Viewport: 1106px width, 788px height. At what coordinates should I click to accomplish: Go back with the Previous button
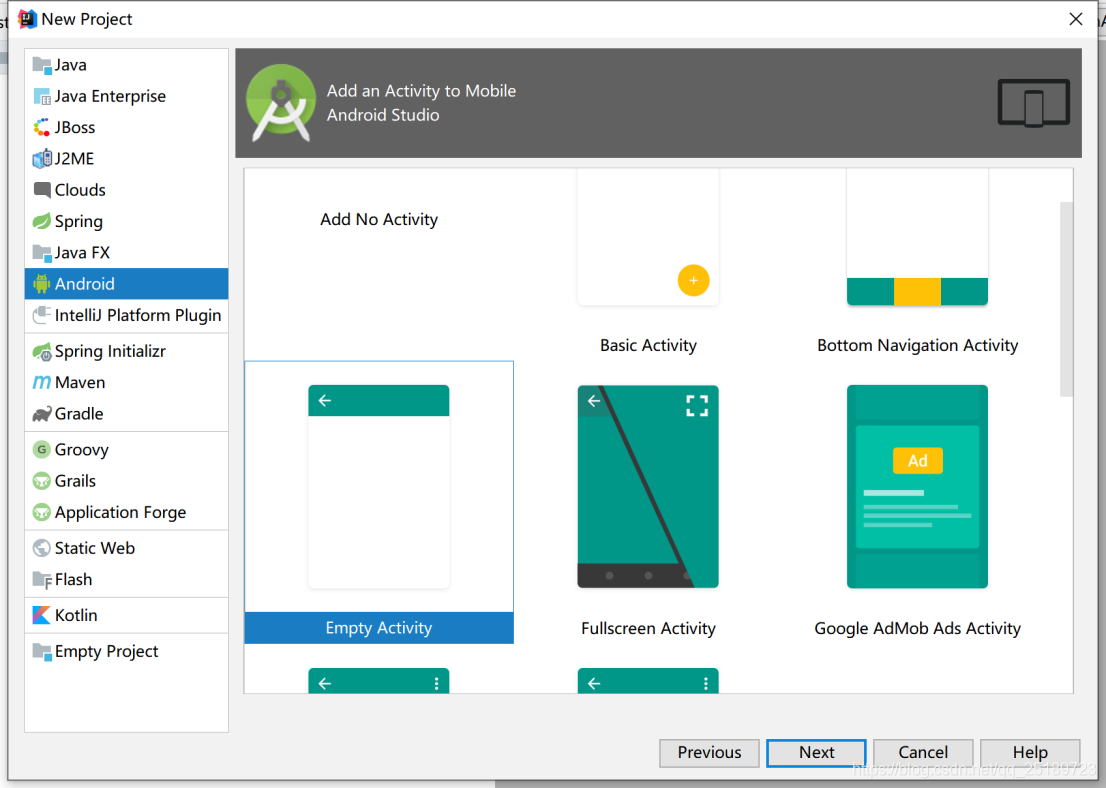coord(709,753)
